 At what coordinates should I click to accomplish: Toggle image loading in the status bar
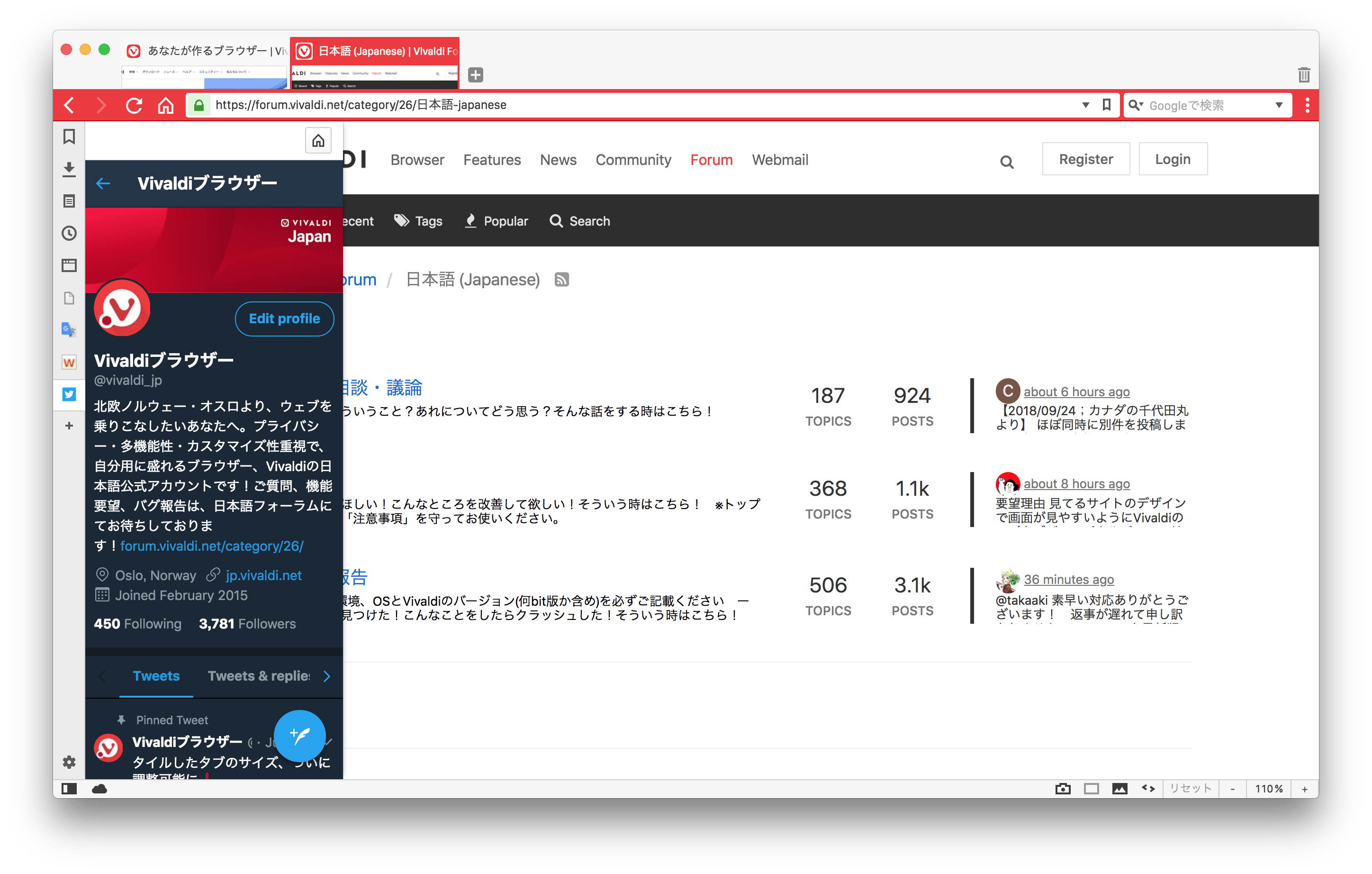(1119, 789)
